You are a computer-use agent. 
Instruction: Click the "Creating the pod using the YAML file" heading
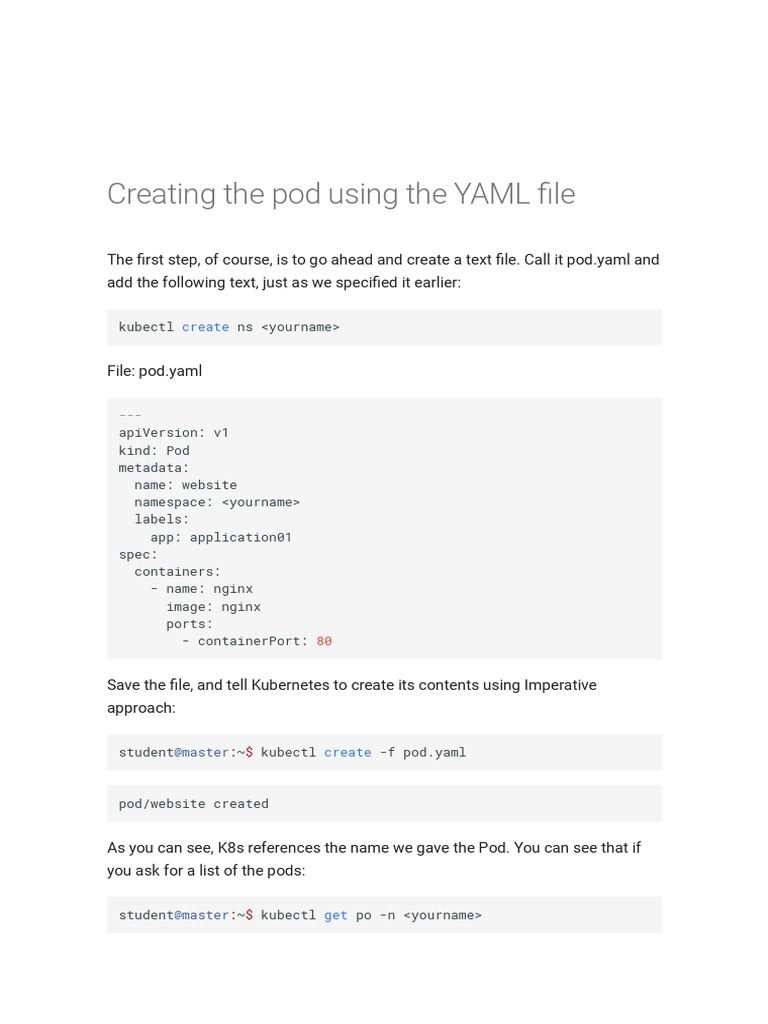click(x=341, y=194)
